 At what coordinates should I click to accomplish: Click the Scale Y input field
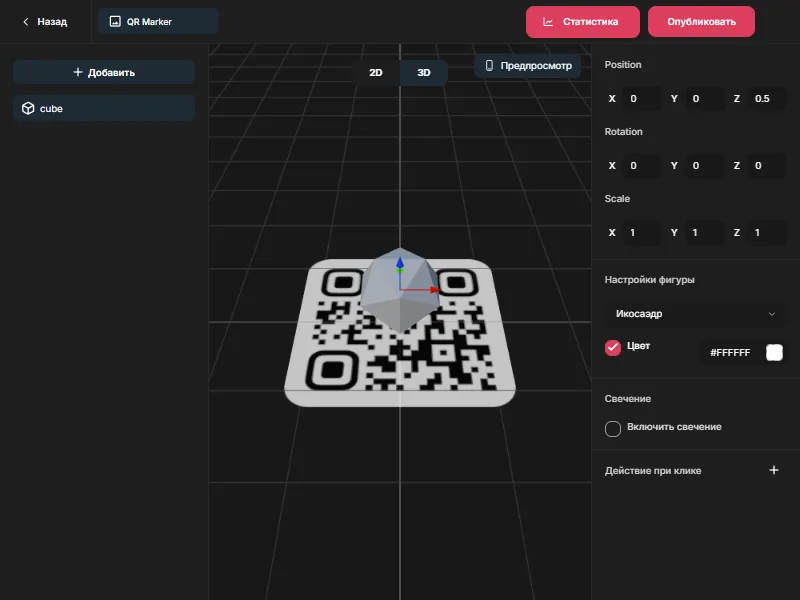point(704,232)
